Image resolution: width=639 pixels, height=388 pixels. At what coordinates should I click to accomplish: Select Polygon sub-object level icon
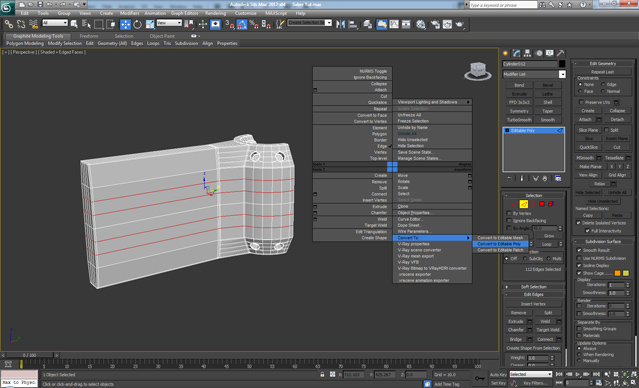542,204
